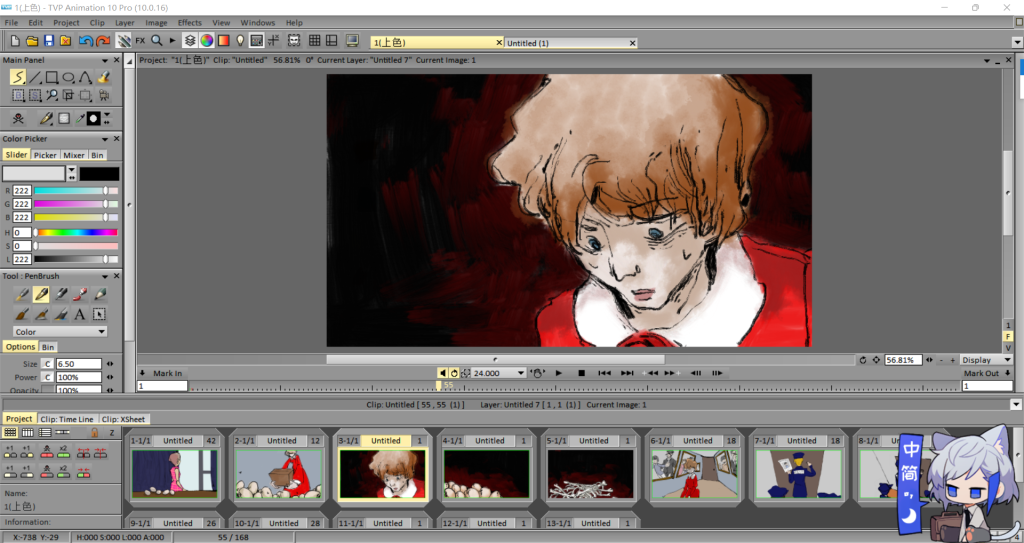Viewport: 1024px width, 543px height.
Task: Toggle the V button beside canvas
Action: 1008,348
